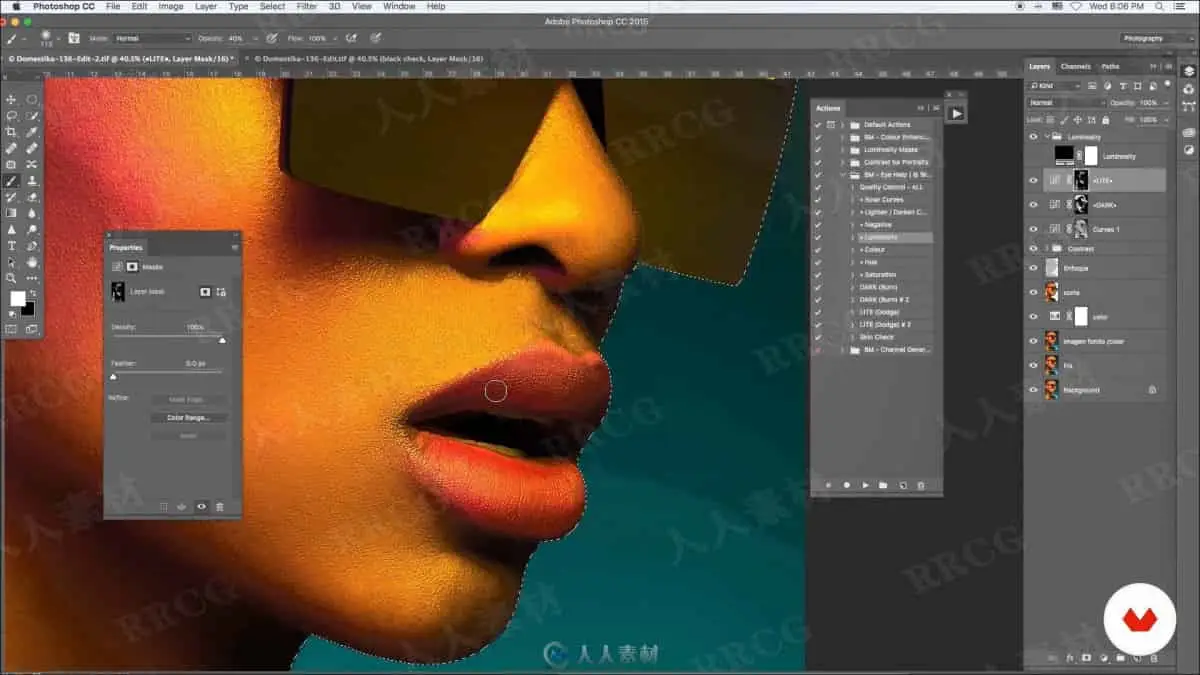
Task: Begin recording in Actions panel footer
Action: click(847, 485)
